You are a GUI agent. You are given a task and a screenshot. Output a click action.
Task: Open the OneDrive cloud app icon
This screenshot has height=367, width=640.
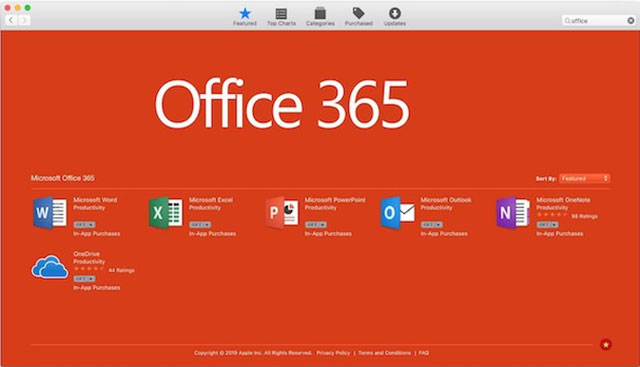[50, 267]
